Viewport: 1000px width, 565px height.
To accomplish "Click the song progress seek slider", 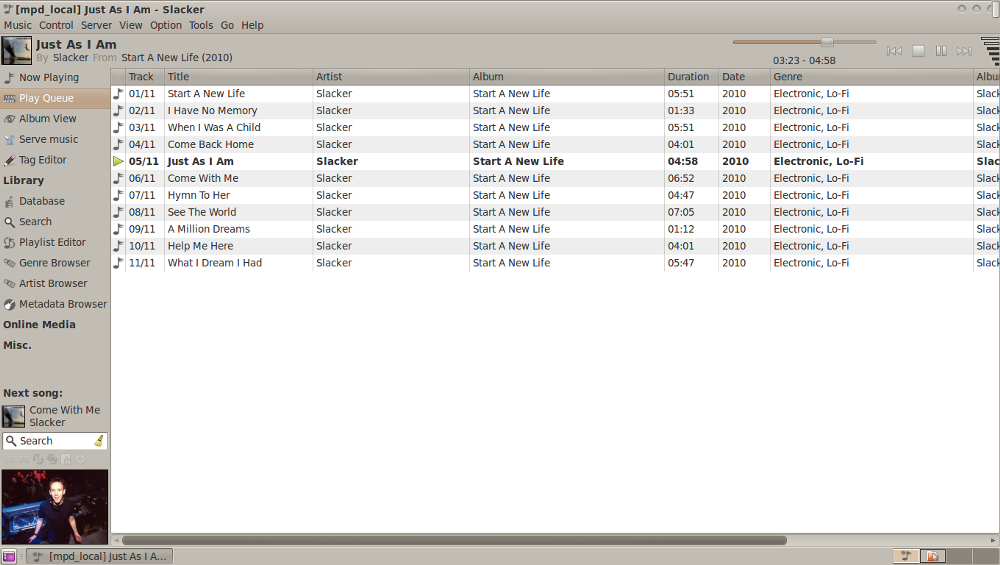I will pyautogui.click(x=804, y=42).
